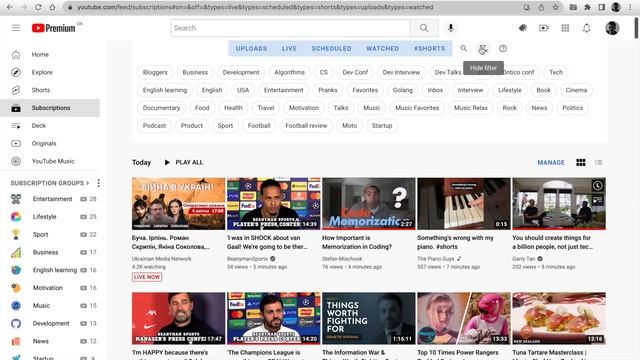Toggle the Dev Interview filter chip
640x360 pixels.
tap(401, 72)
